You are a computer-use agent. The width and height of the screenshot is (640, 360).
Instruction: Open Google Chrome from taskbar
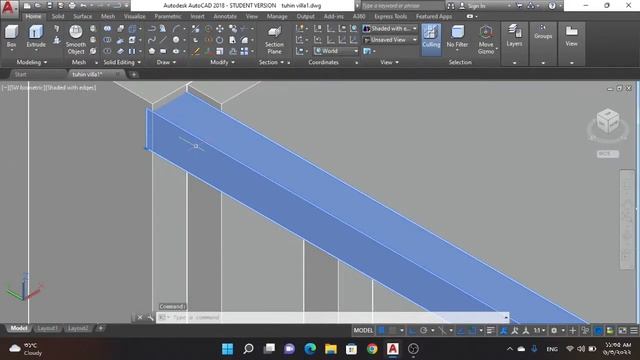coord(371,349)
